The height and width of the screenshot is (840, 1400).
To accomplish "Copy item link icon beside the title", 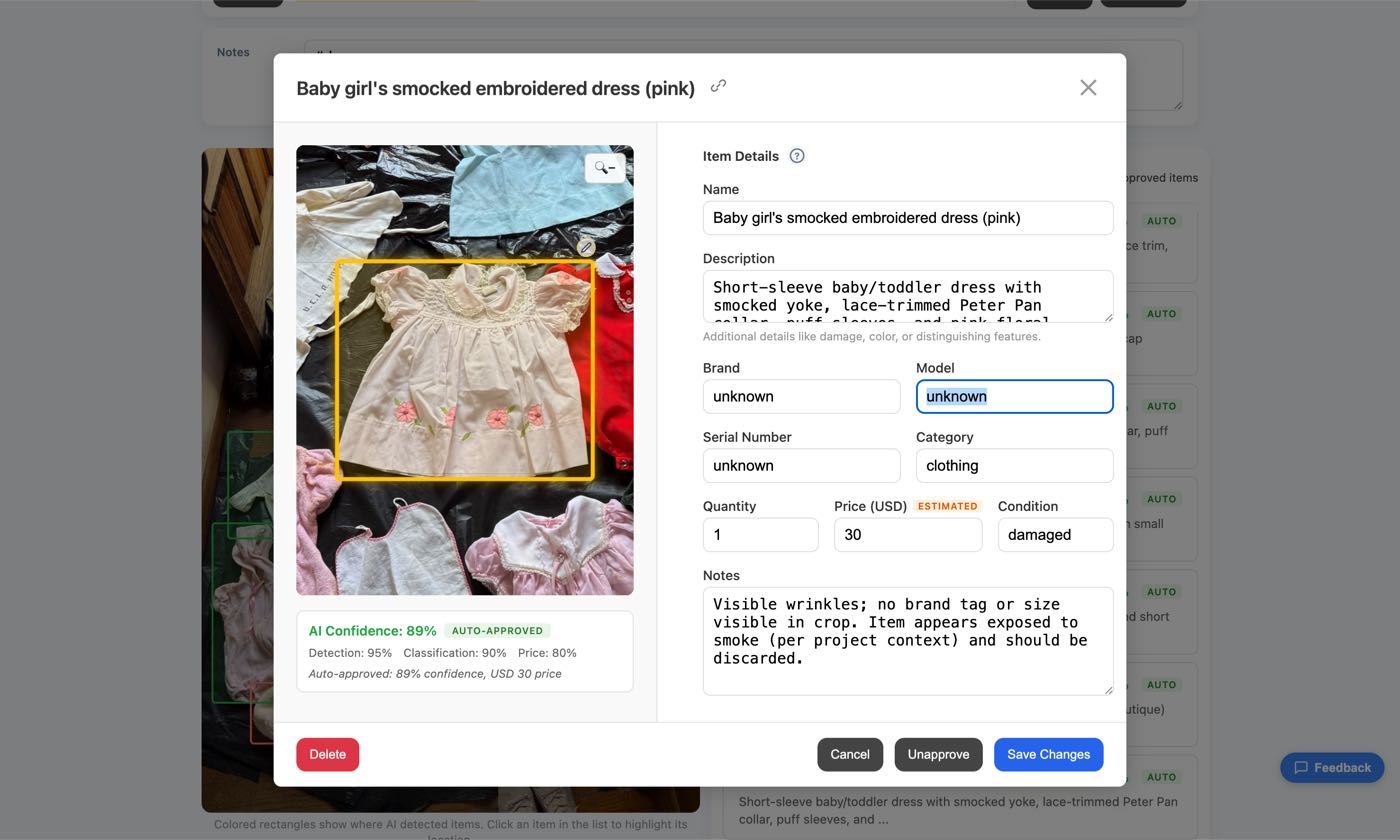I will pyautogui.click(x=718, y=86).
